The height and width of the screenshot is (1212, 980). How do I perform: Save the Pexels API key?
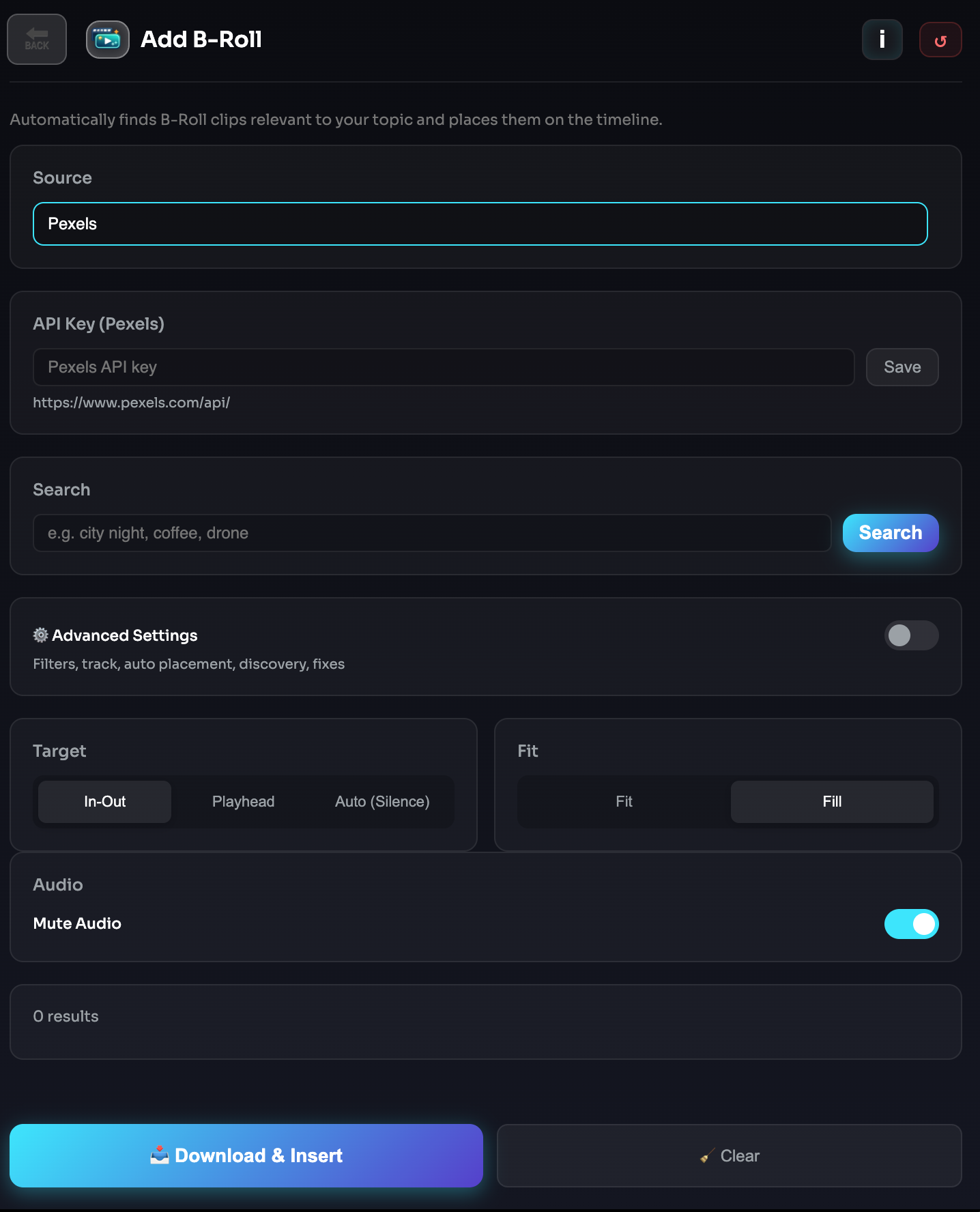[x=902, y=367]
